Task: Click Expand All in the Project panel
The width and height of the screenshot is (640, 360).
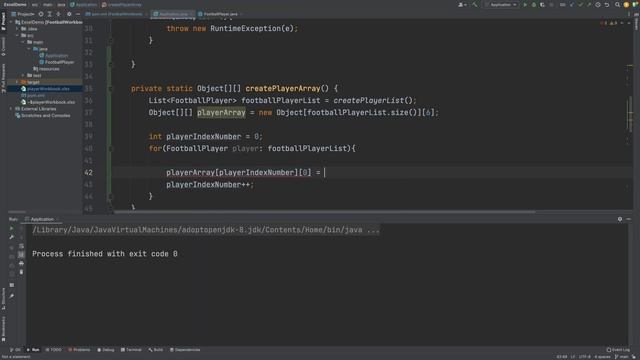Action: (x=50, y=14)
